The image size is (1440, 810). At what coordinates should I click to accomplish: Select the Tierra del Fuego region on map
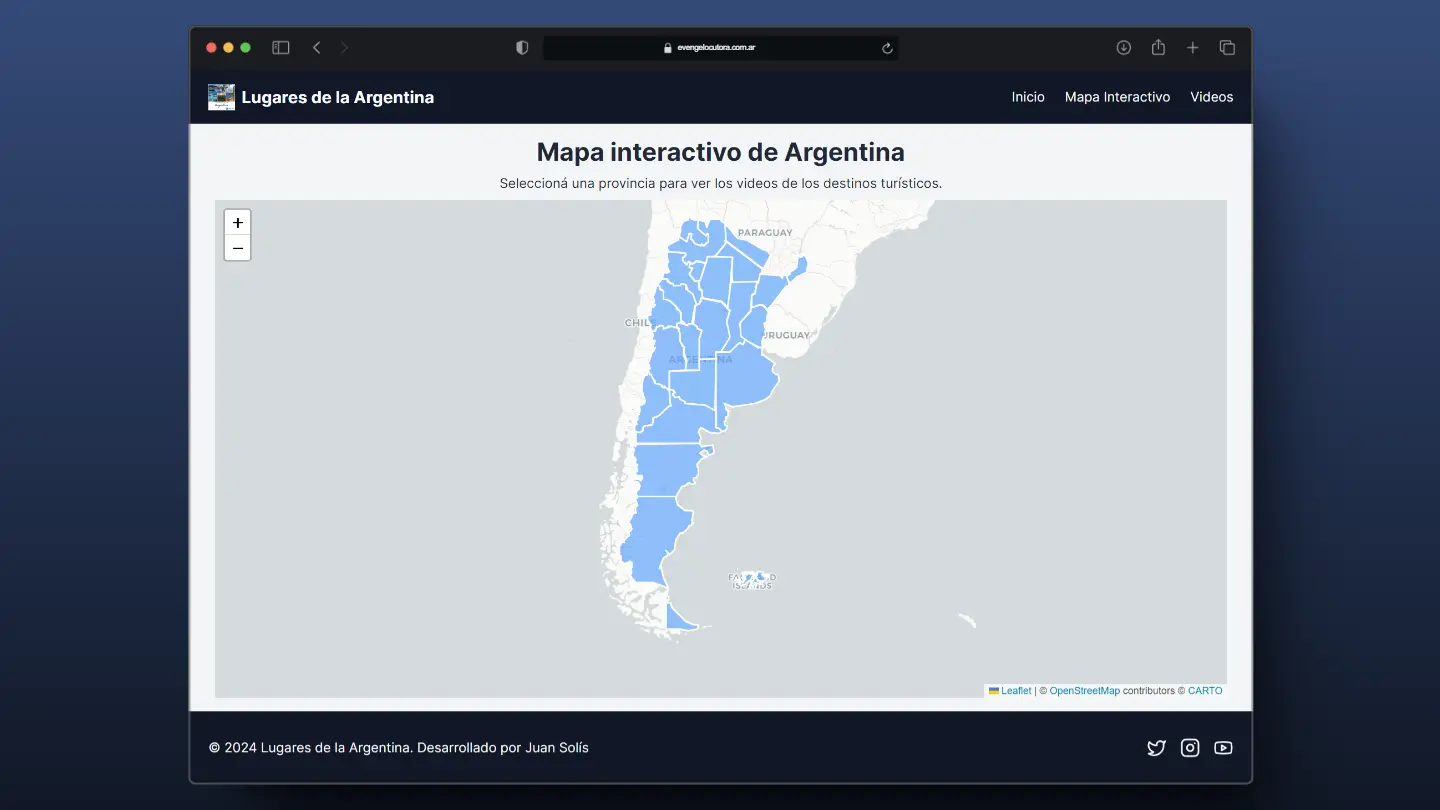coord(680,618)
